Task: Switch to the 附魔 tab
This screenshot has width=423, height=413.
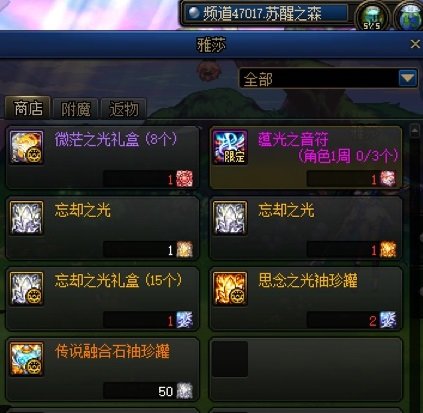Action: pyautogui.click(x=76, y=109)
